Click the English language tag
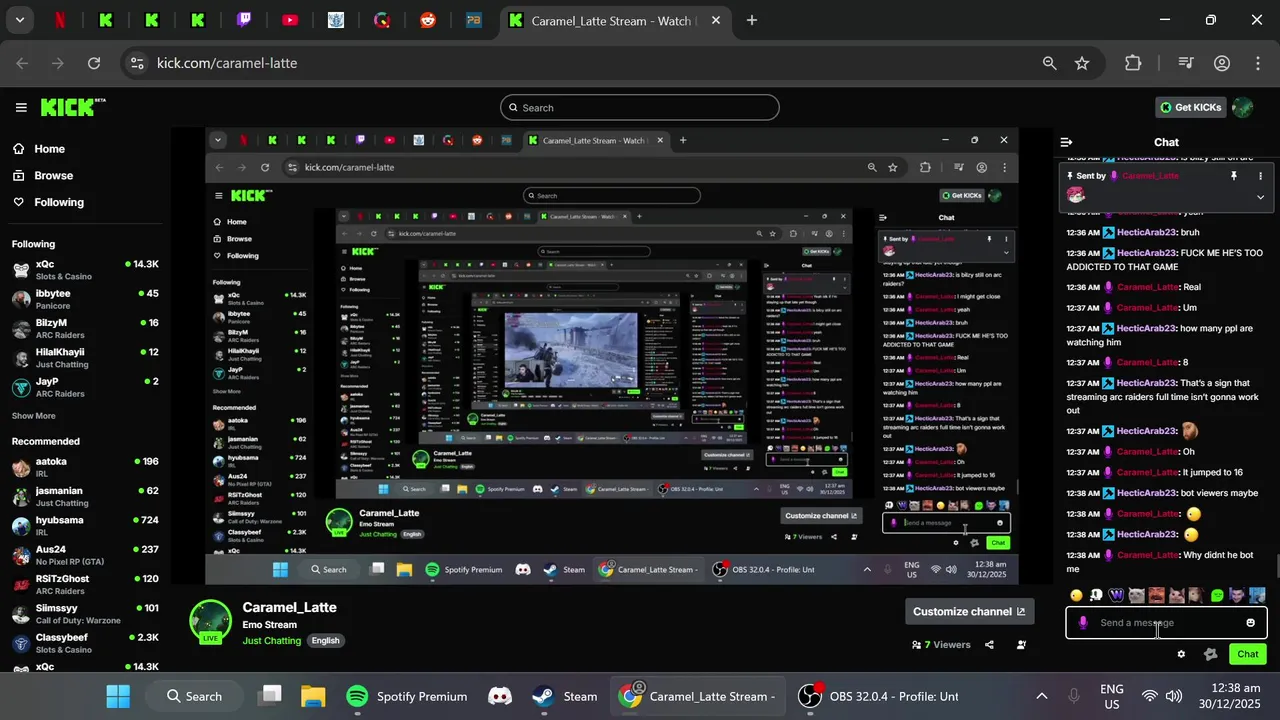This screenshot has height=720, width=1280. coord(325,640)
